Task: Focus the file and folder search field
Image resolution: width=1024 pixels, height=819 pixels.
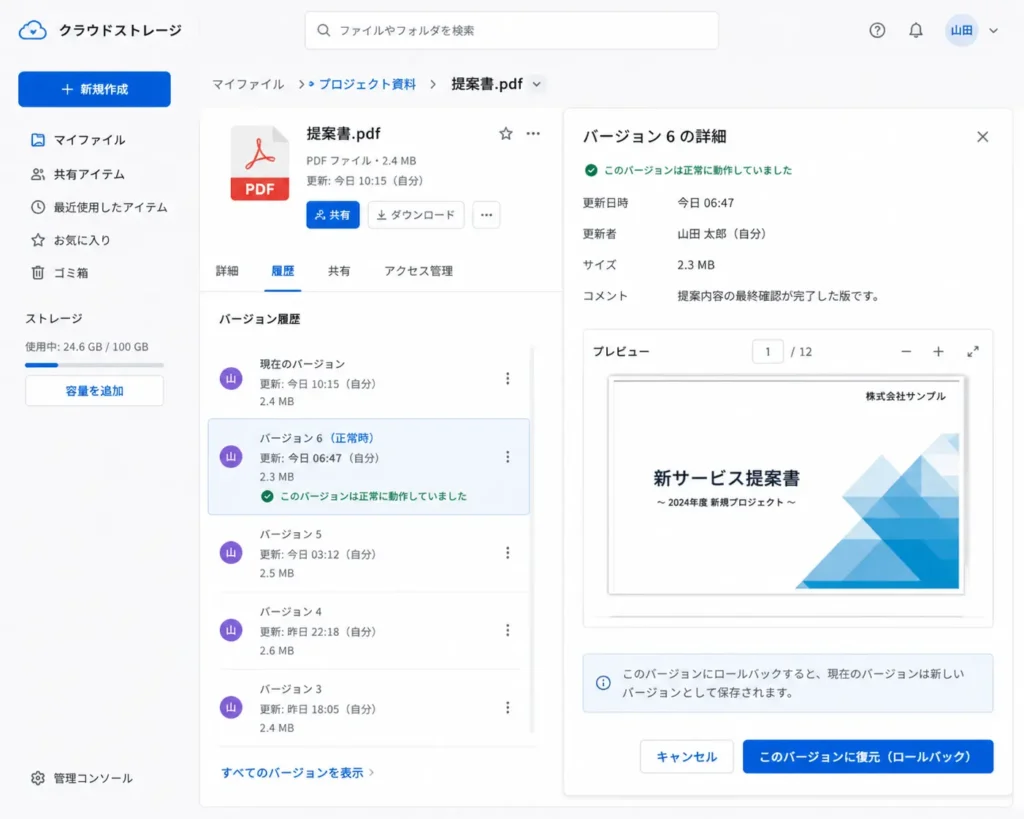Action: 511,30
